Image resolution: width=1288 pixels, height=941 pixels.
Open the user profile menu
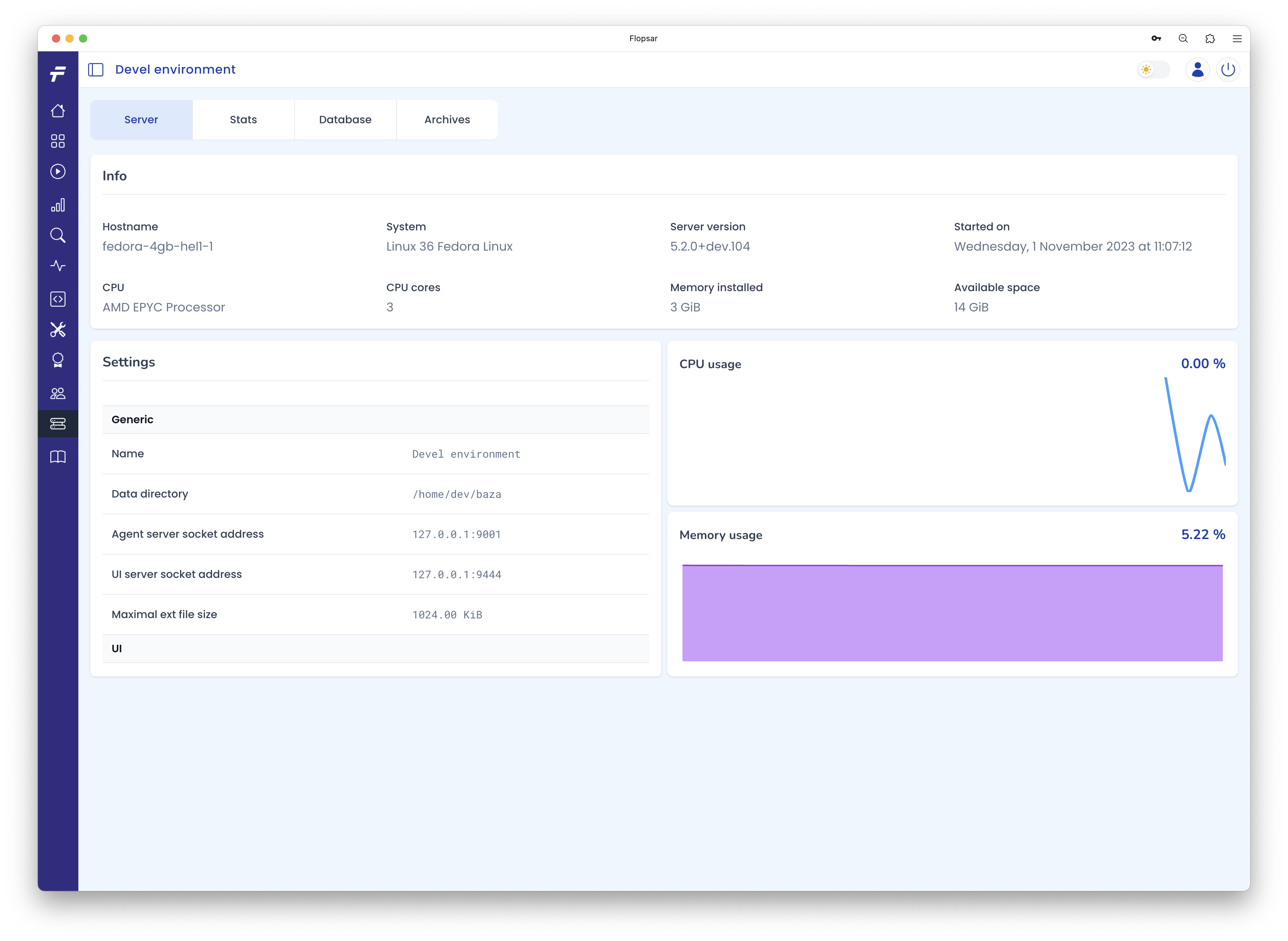[1197, 70]
